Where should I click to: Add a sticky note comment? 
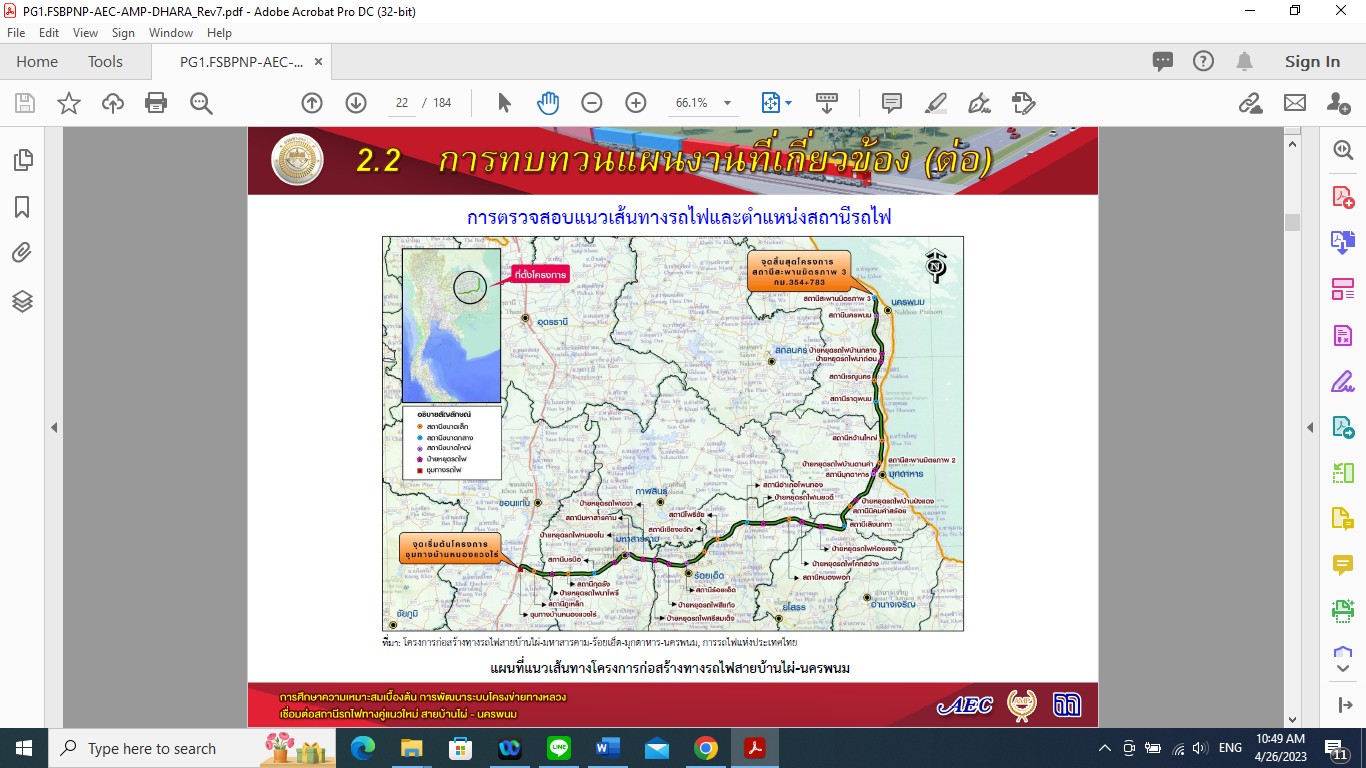point(891,103)
